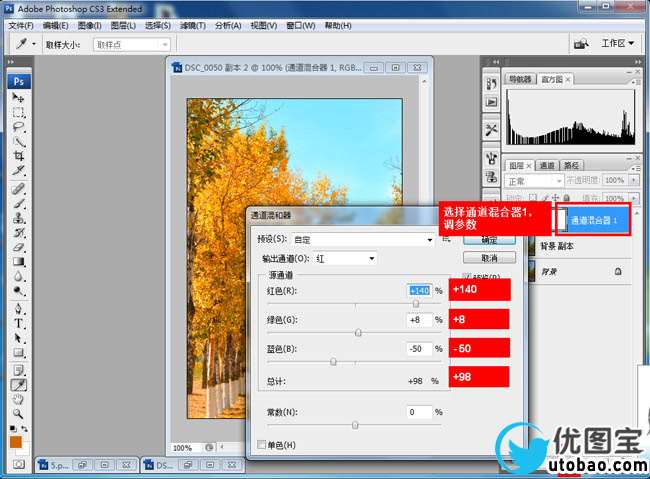
Task: Toggle lock all in Layers panel
Action: (x=566, y=198)
